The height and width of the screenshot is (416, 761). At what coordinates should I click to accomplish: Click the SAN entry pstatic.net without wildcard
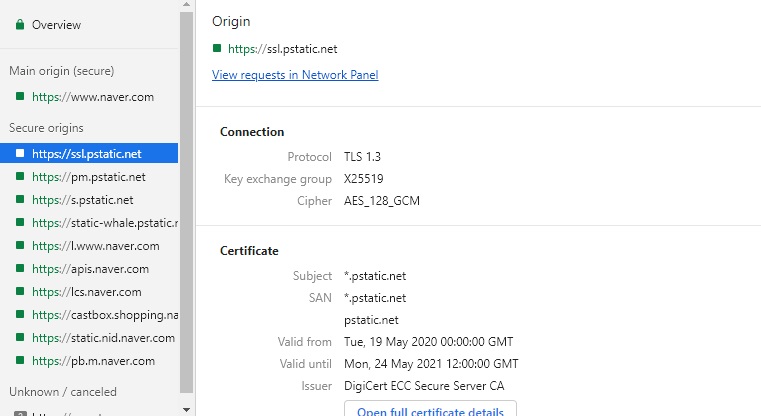(371, 320)
